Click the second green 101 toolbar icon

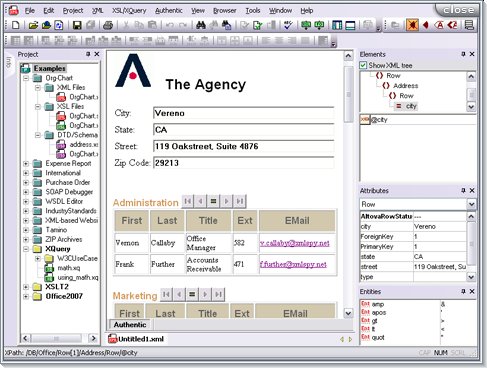click(x=319, y=25)
